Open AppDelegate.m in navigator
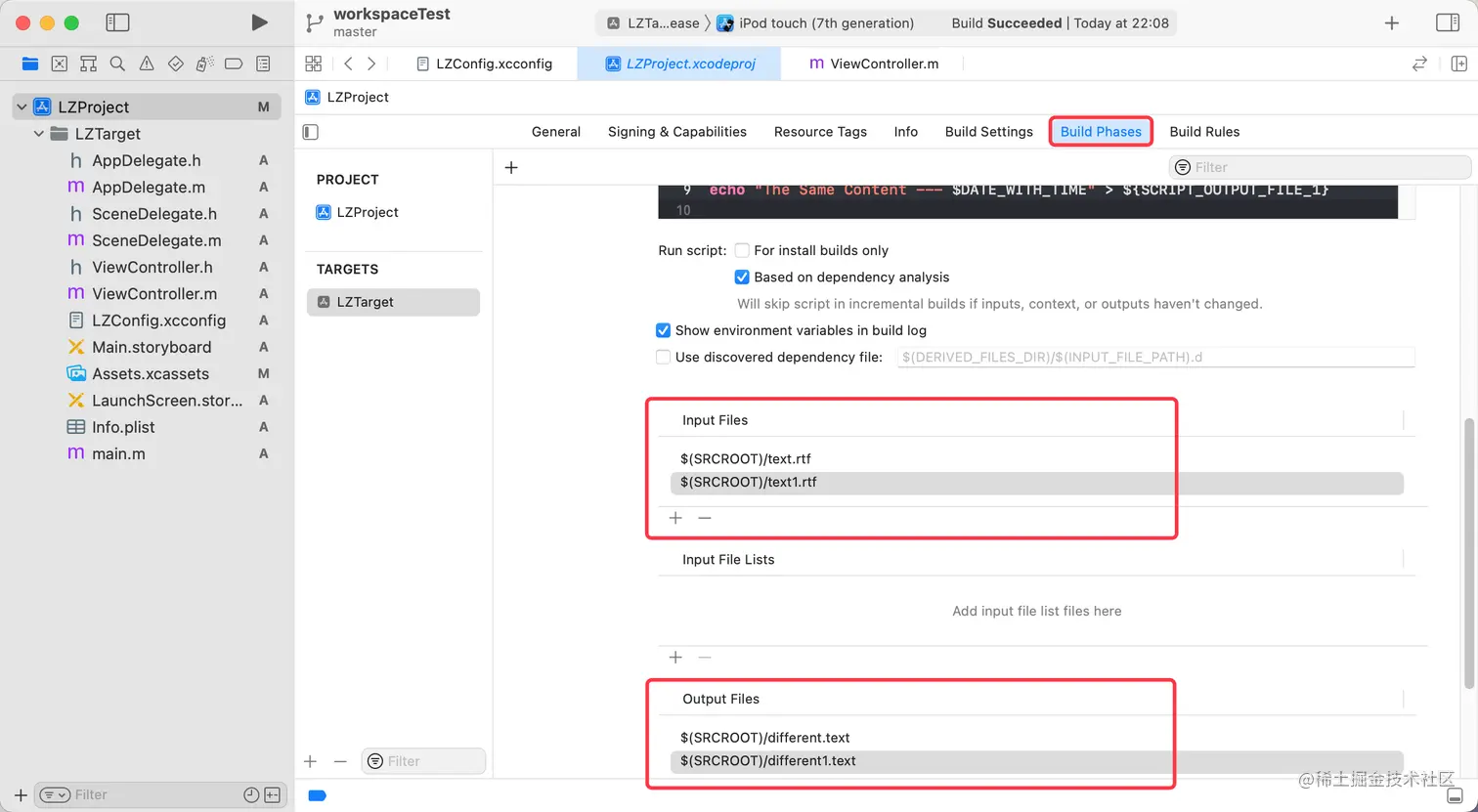This screenshot has width=1478, height=812. click(147, 187)
